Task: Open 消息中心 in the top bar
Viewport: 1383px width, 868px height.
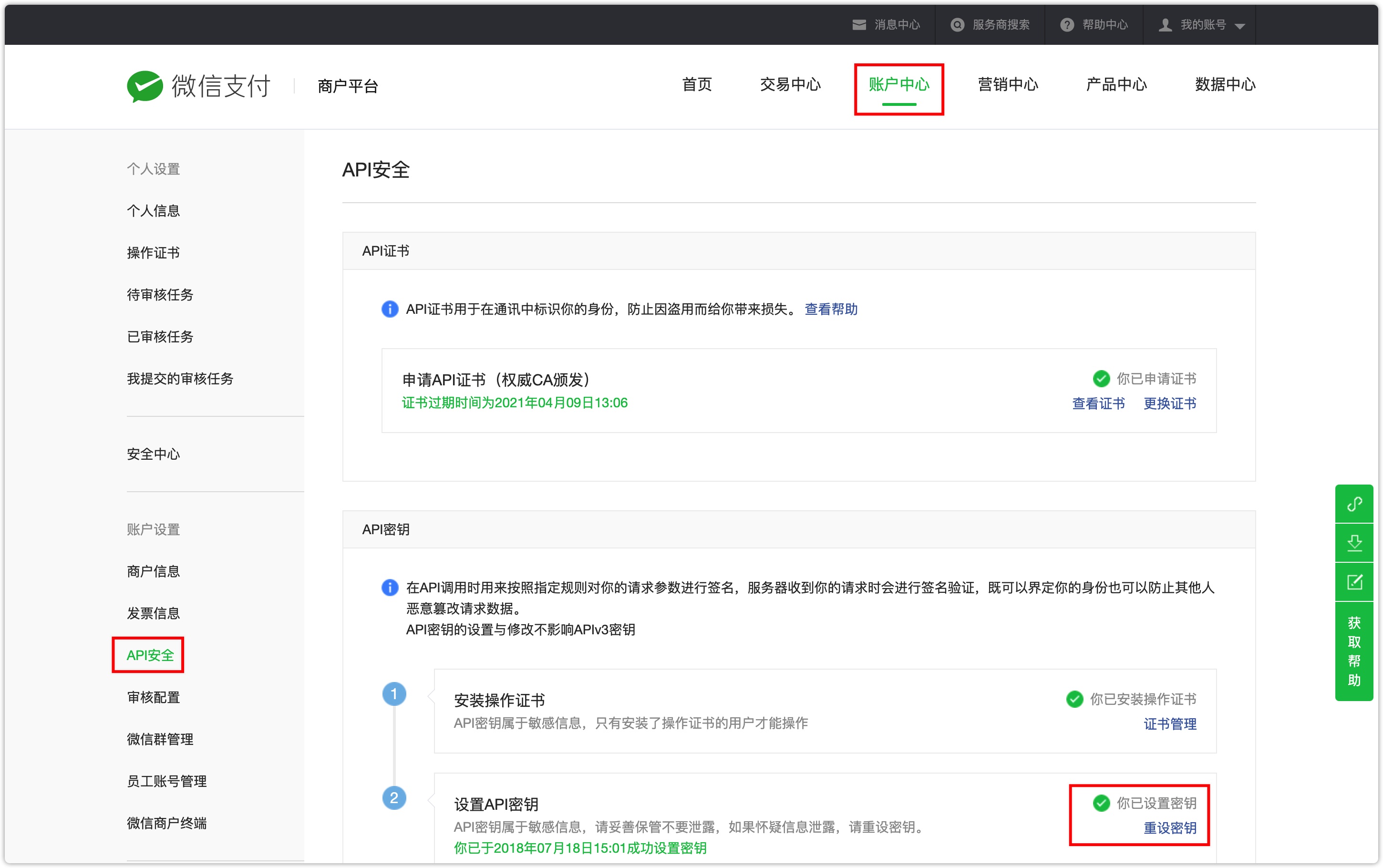Action: 897,25
